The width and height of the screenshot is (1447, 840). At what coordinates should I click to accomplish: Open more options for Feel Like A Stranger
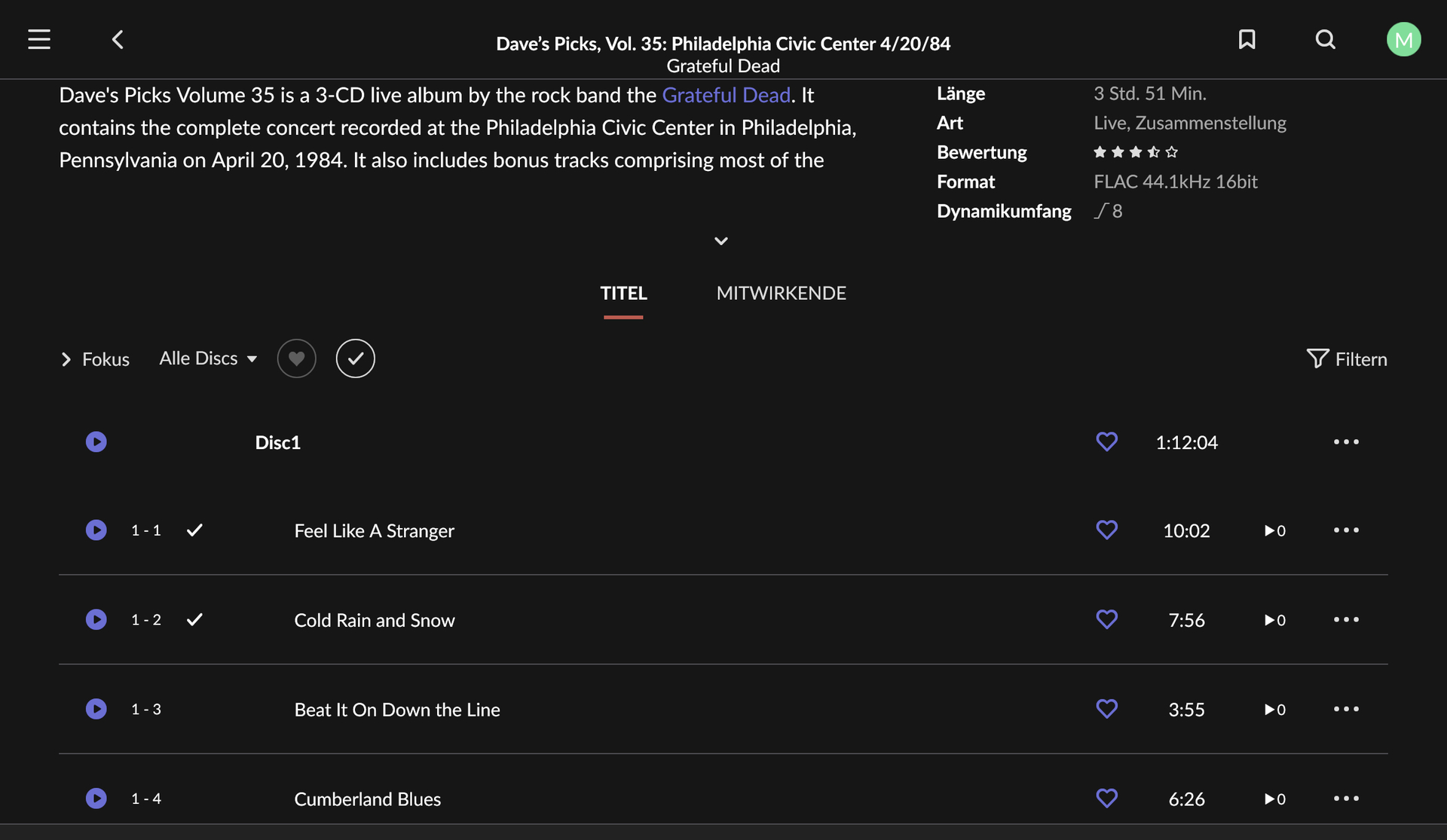click(1346, 530)
